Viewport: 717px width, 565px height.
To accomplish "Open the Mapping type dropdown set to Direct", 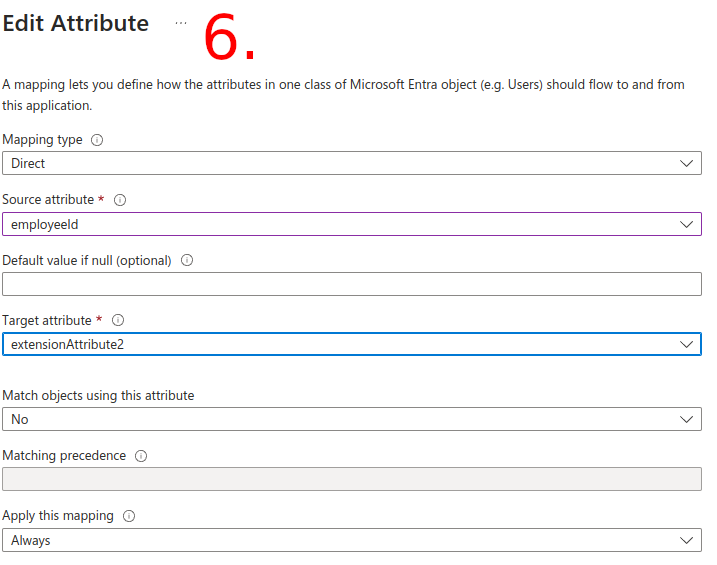I will pos(351,163).
